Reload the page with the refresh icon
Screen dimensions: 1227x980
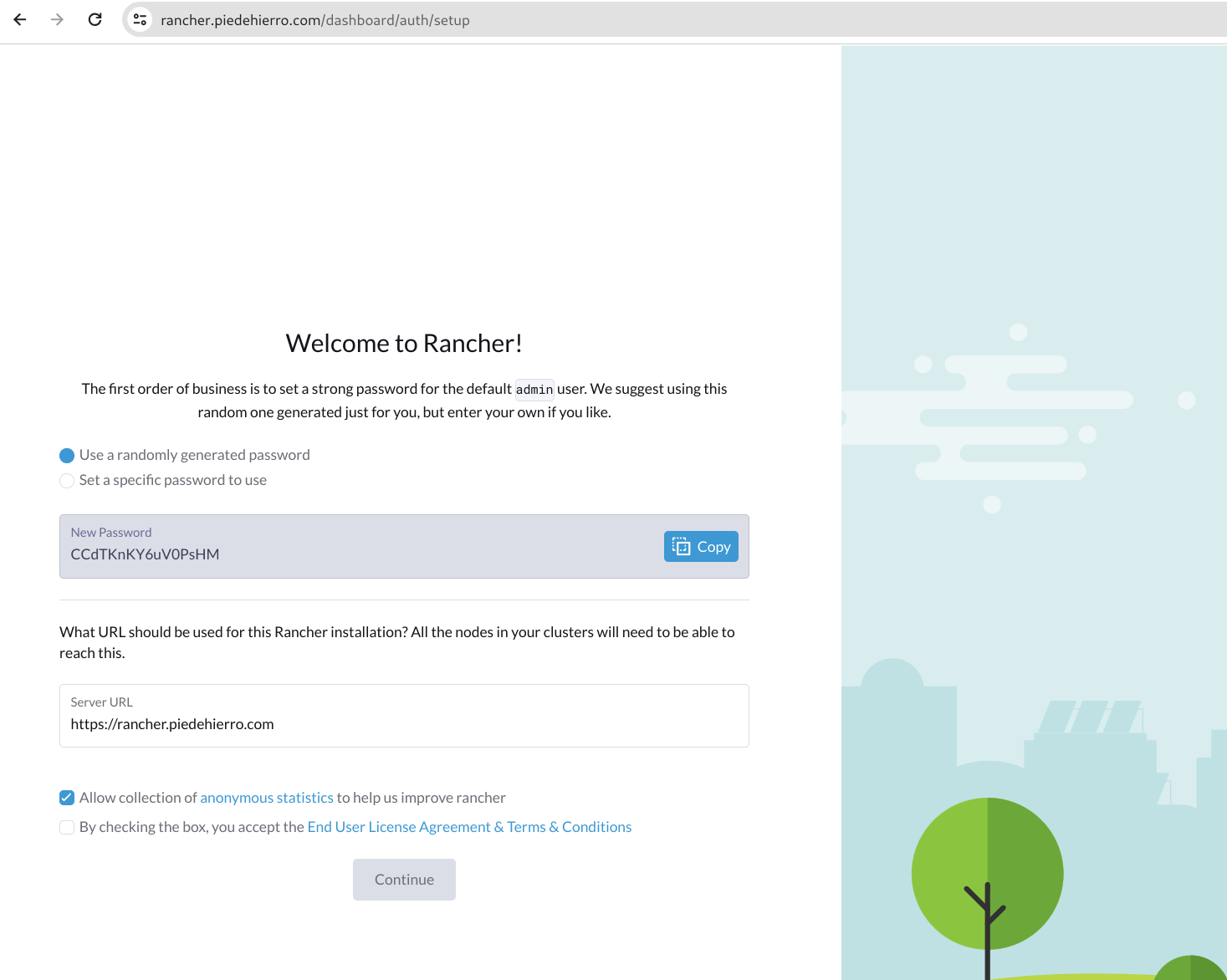pyautogui.click(x=95, y=19)
